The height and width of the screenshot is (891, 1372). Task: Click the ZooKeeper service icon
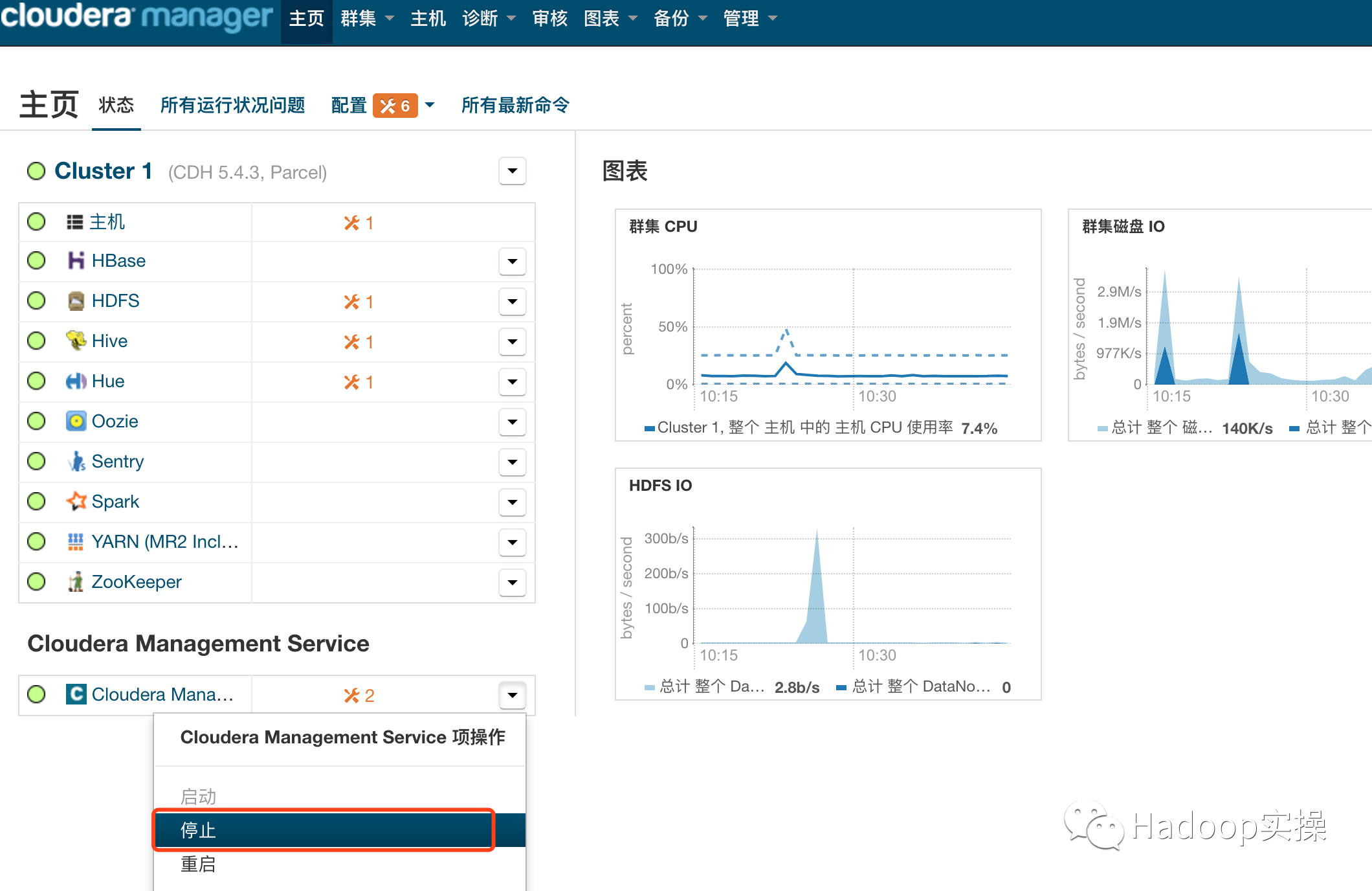(x=76, y=581)
